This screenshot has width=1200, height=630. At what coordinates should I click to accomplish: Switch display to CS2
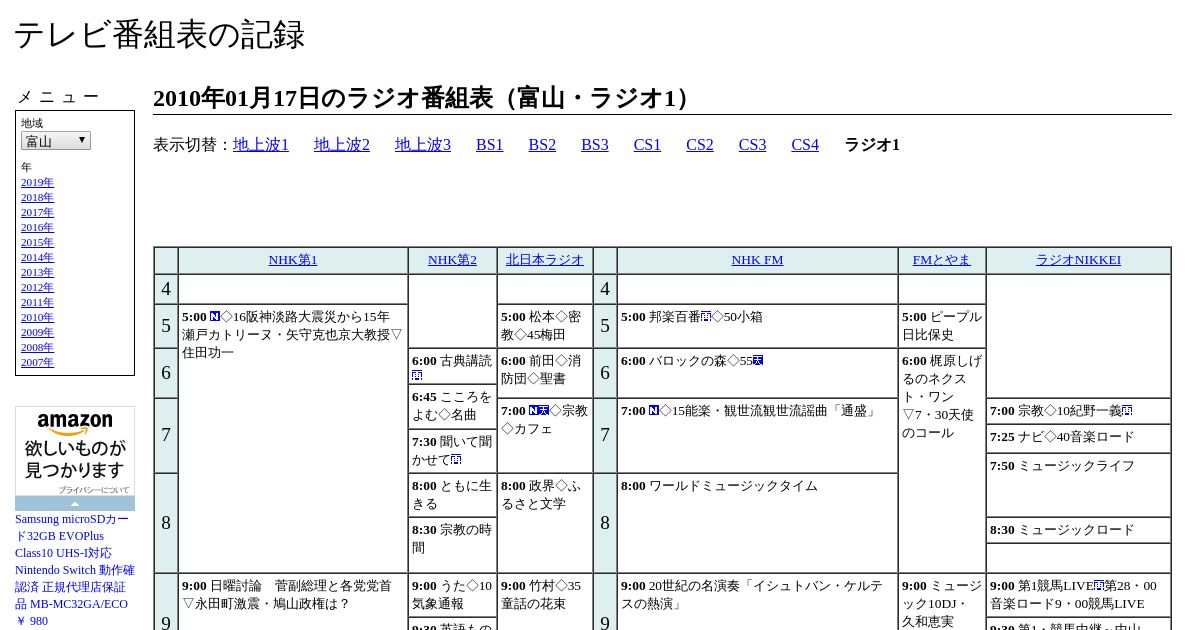click(700, 145)
